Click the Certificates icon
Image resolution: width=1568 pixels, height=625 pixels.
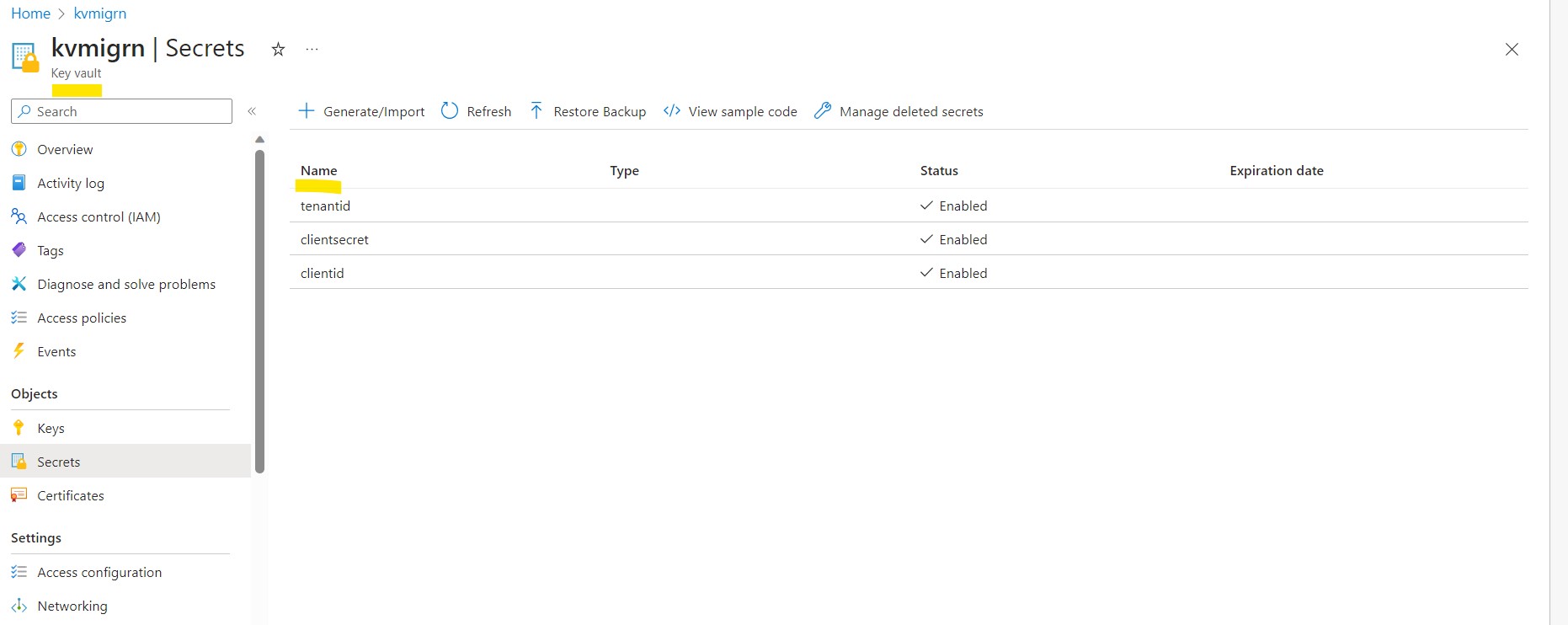[19, 495]
